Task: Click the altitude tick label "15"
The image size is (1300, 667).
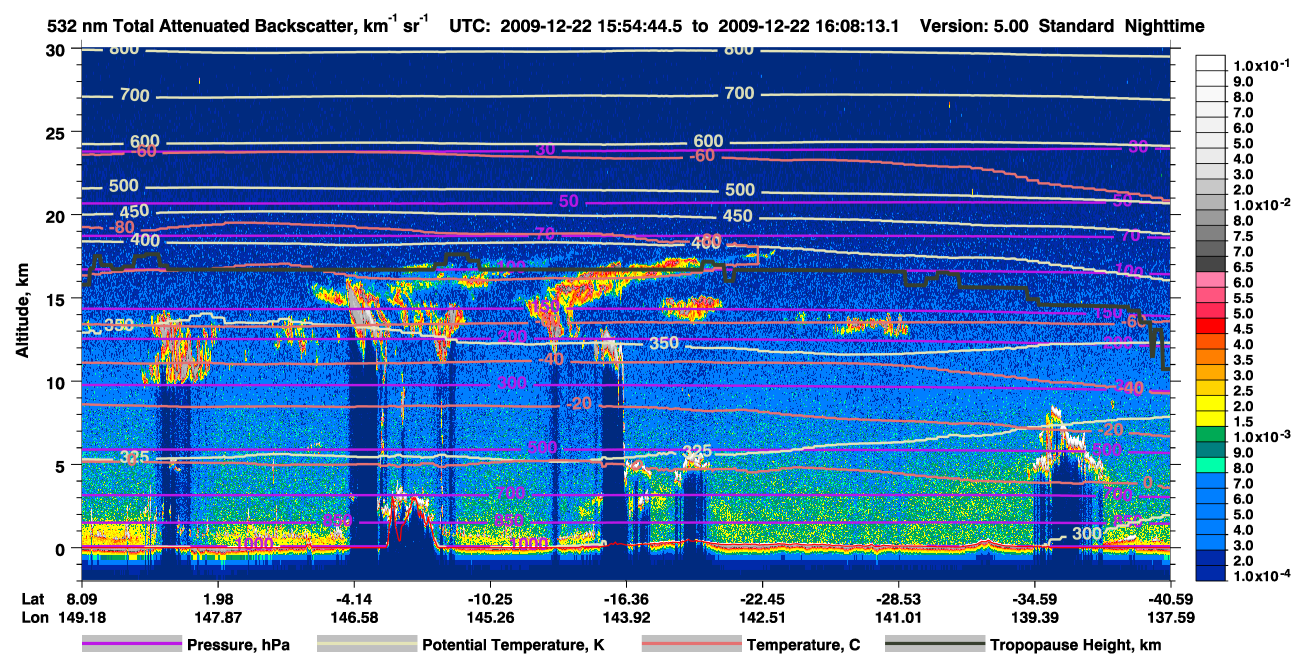Action: point(57,299)
